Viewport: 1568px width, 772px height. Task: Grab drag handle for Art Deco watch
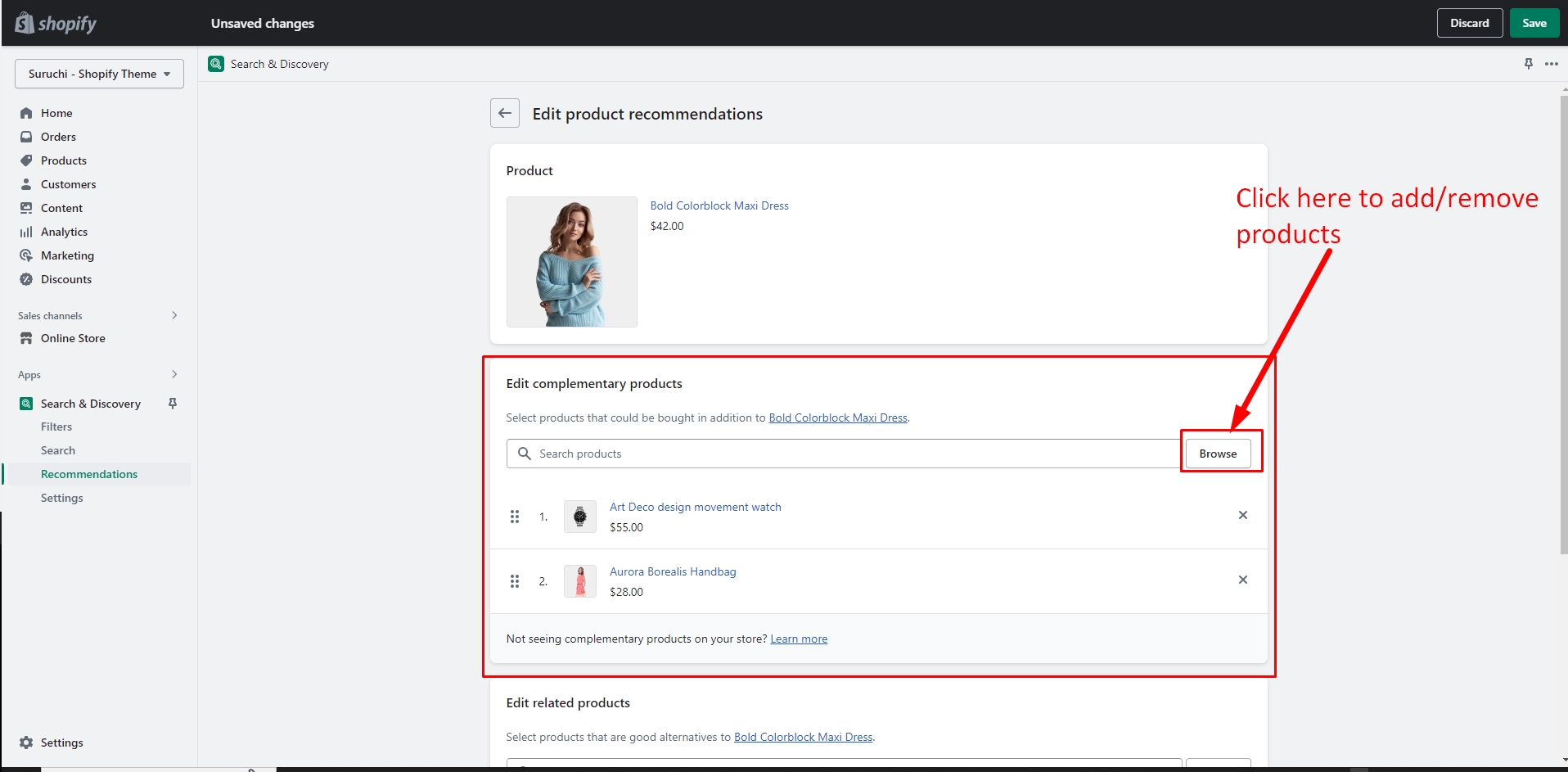point(515,517)
